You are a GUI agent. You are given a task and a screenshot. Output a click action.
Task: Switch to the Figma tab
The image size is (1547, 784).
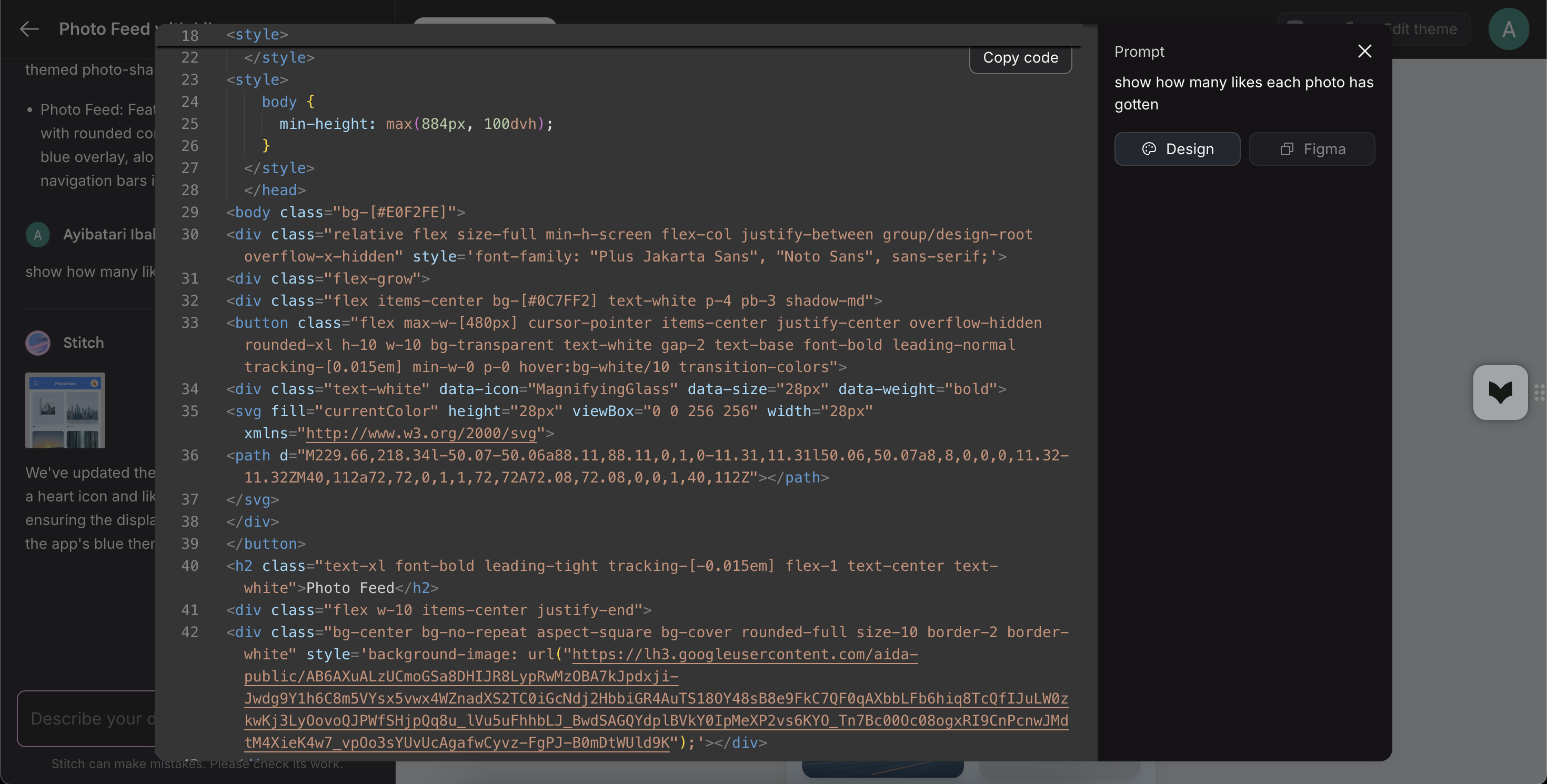(x=1312, y=149)
